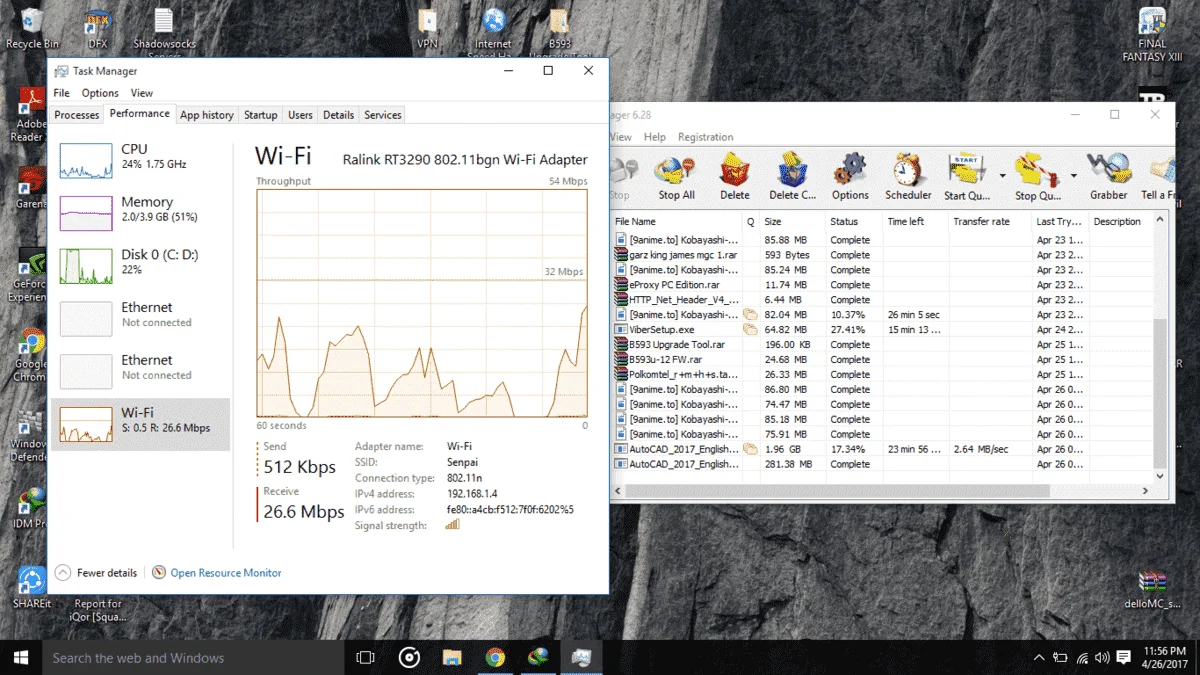Click the Delete toolbar icon in download manager
1200x675 pixels.
point(735,177)
